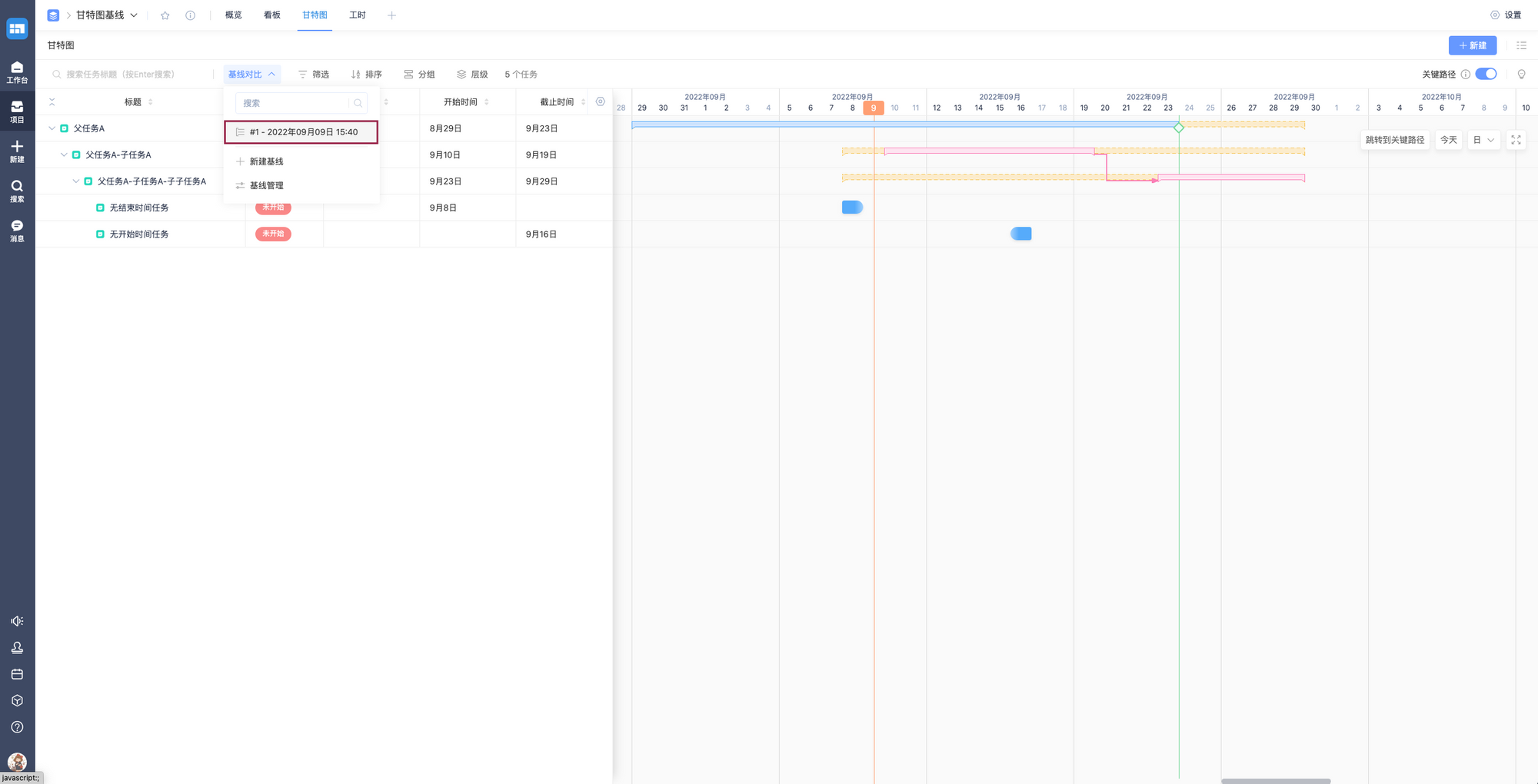Open the 日 time scale dropdown
This screenshot has width=1538, height=784.
point(1483,140)
